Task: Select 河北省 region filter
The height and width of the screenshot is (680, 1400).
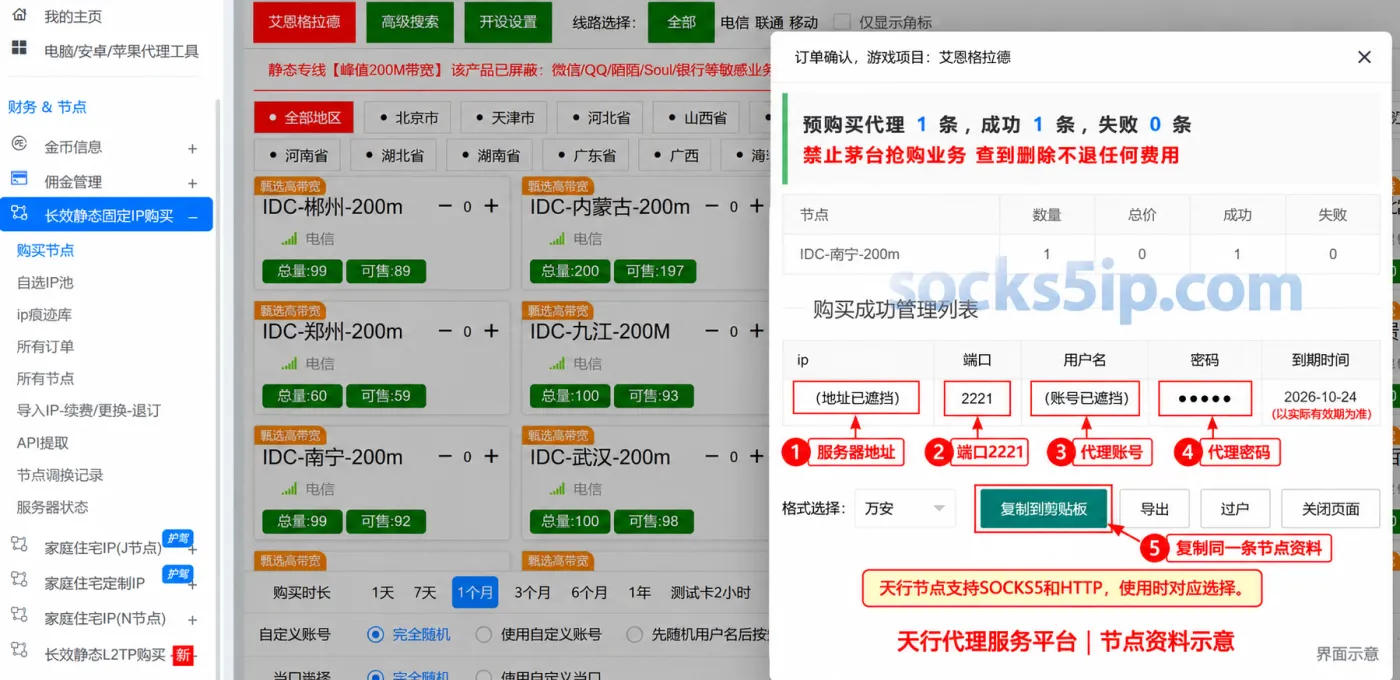Action: [600, 117]
